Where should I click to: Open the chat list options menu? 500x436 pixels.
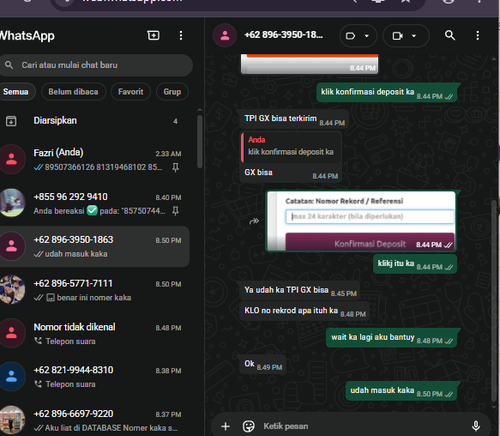(x=181, y=36)
